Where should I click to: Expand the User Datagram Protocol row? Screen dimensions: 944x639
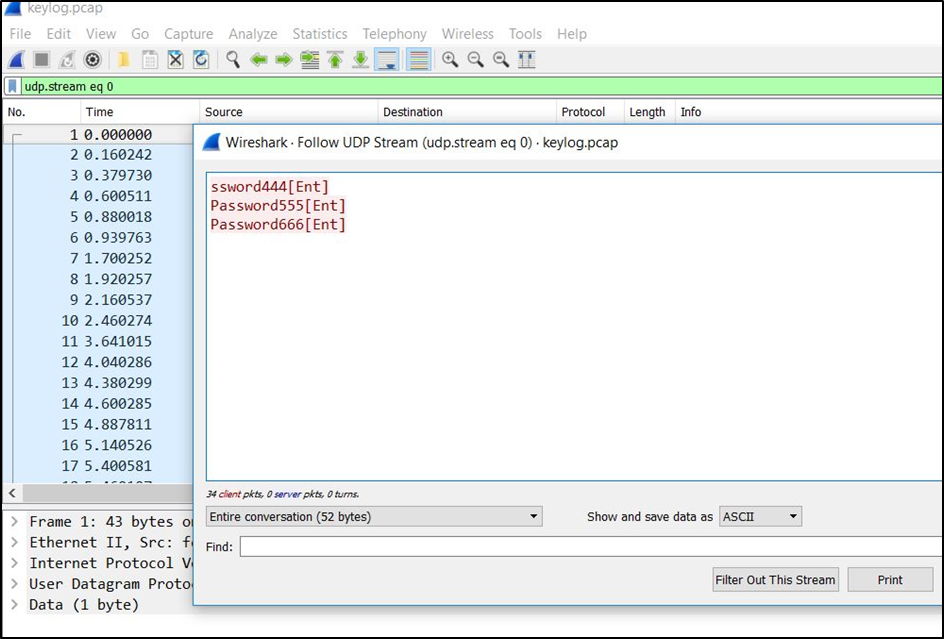click(15, 584)
